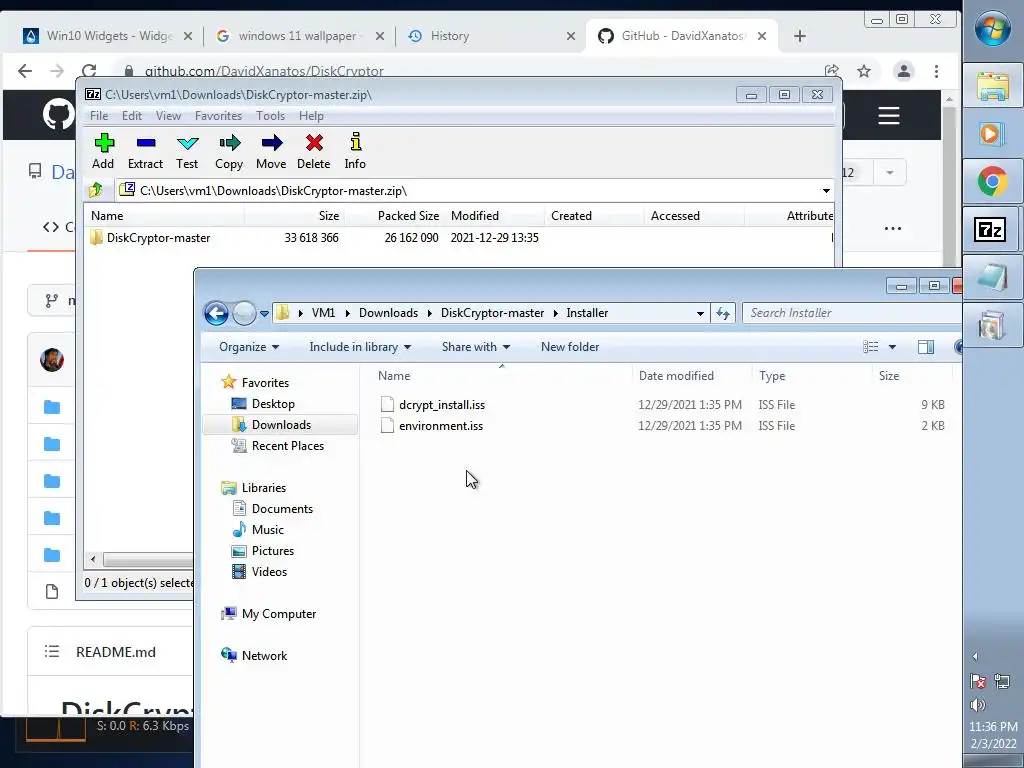Open Music library in sidebar
1024x768 pixels.
point(267,530)
